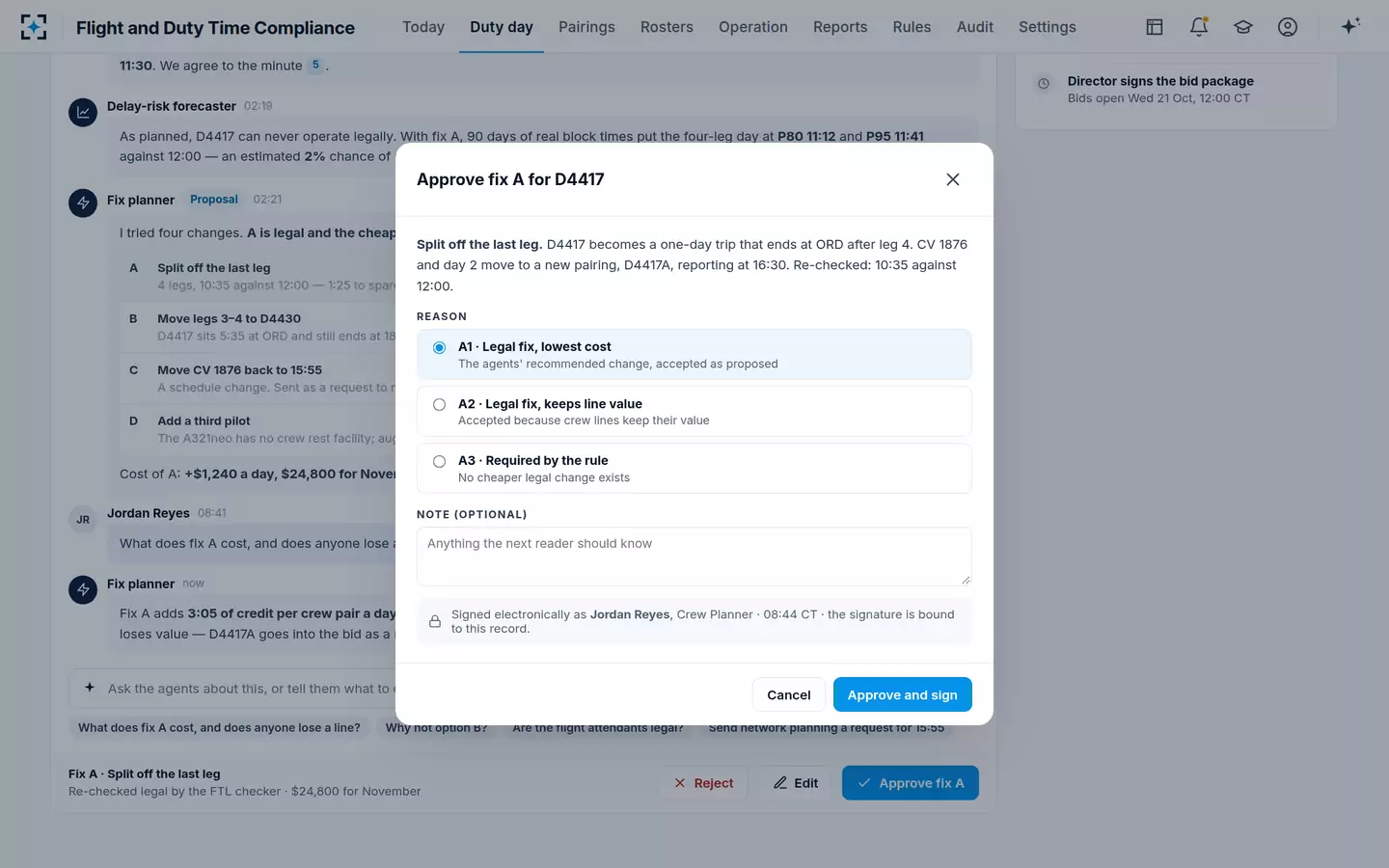Switch to the Today tab
1389x868 pixels.
tap(423, 27)
